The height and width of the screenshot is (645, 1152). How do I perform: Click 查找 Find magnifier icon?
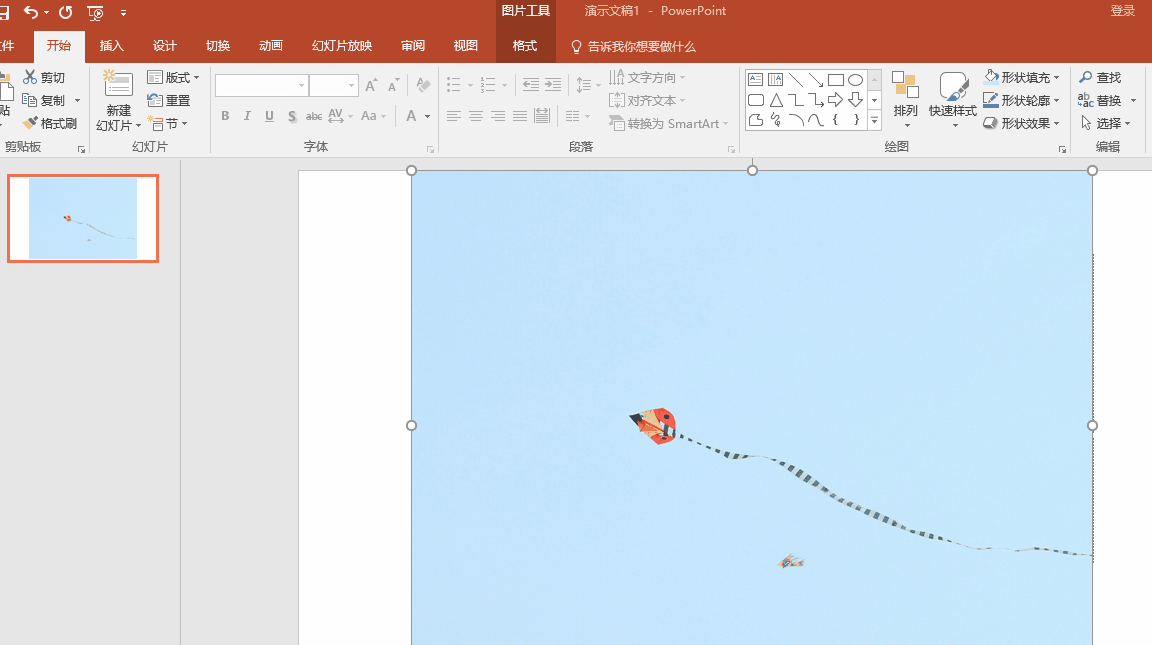(1086, 77)
